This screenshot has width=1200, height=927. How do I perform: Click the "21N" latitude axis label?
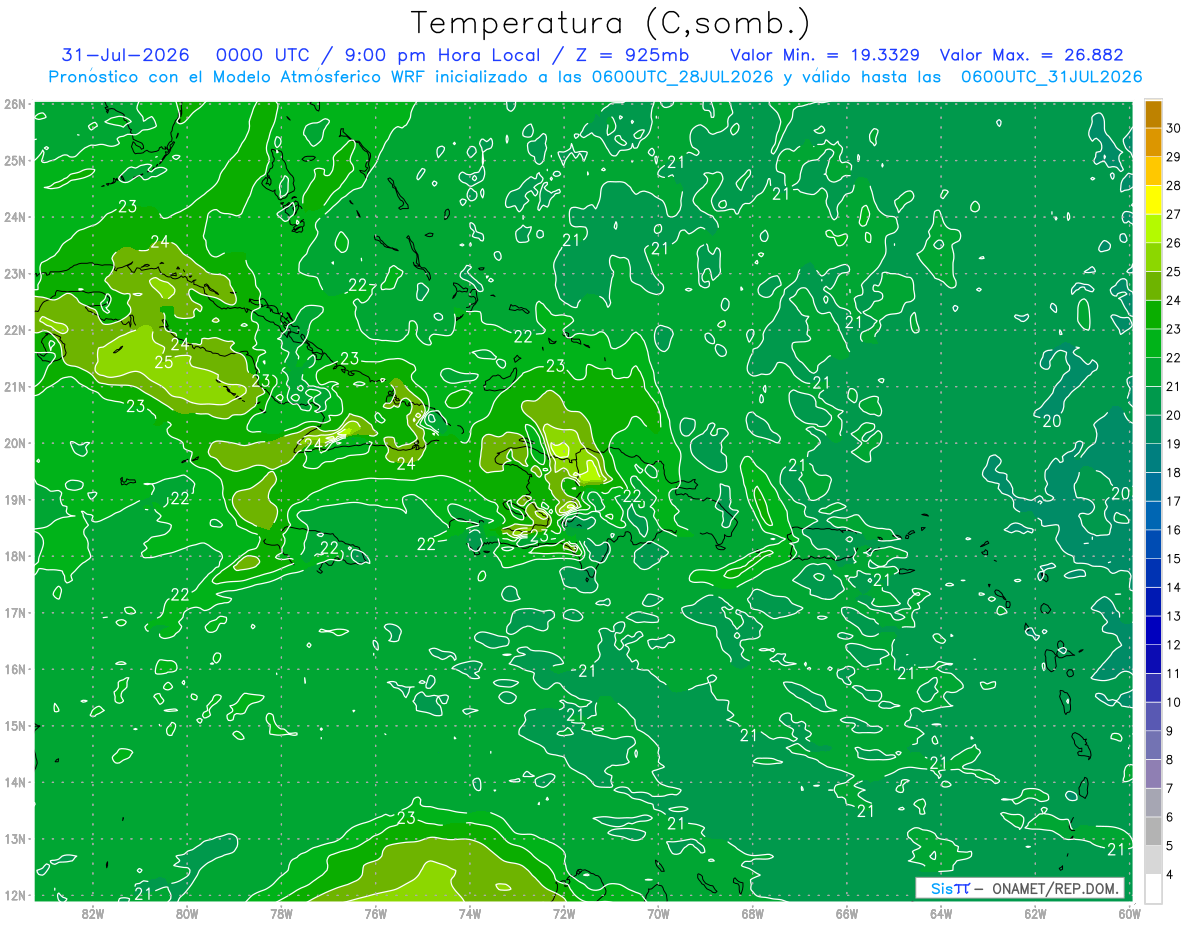(x=16, y=386)
